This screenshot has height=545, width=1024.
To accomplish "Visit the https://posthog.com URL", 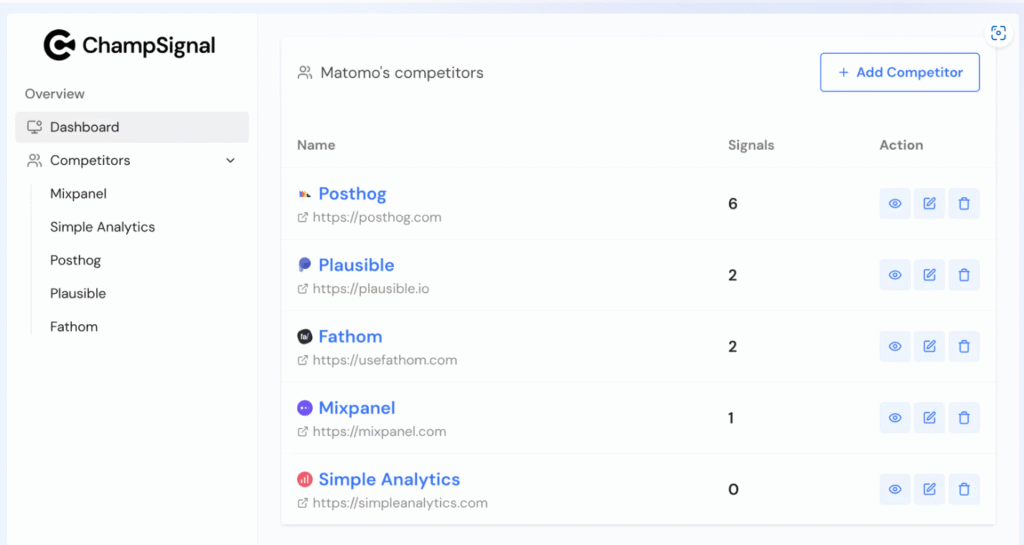I will (x=377, y=217).
